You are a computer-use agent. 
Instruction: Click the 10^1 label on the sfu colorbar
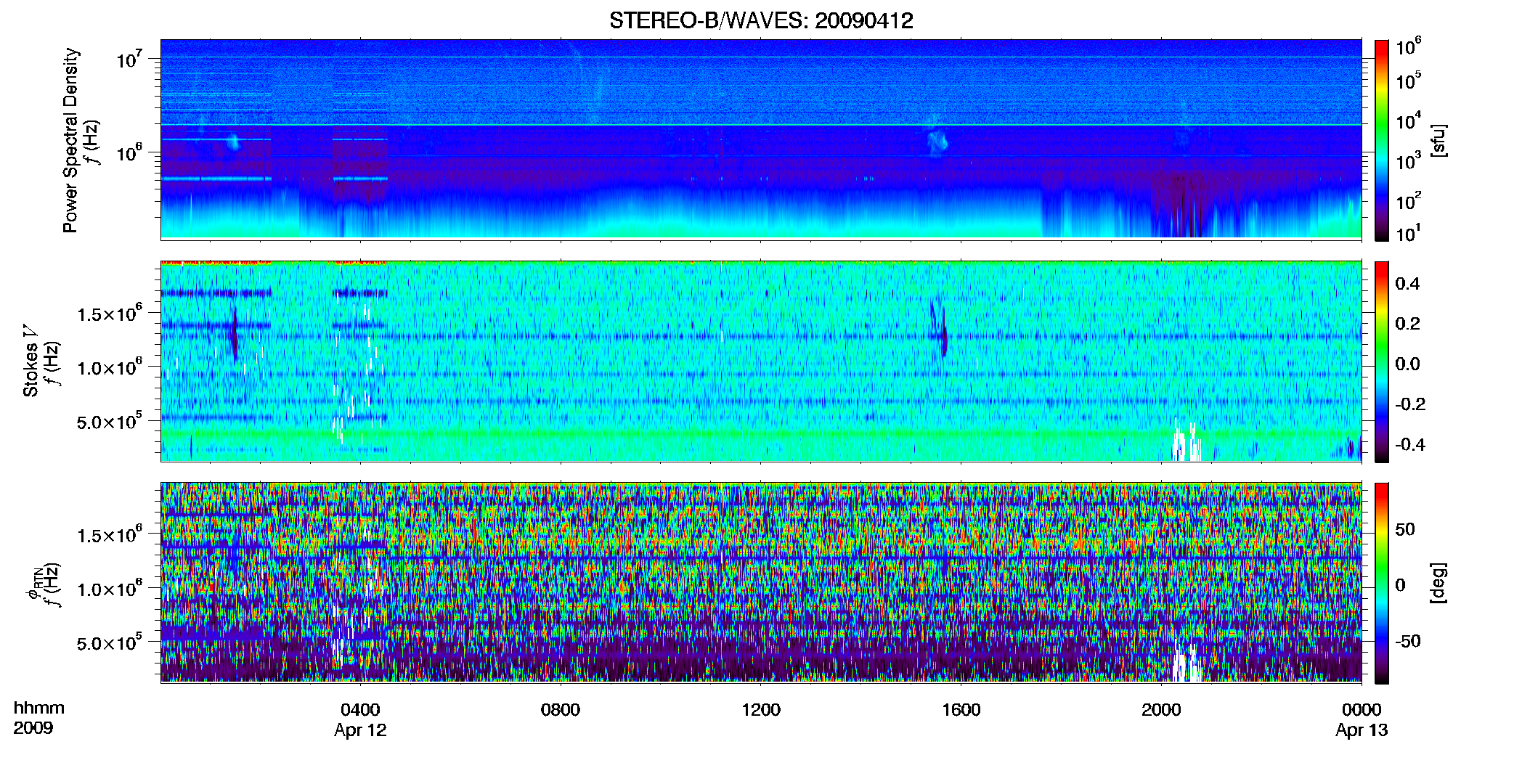[1409, 233]
